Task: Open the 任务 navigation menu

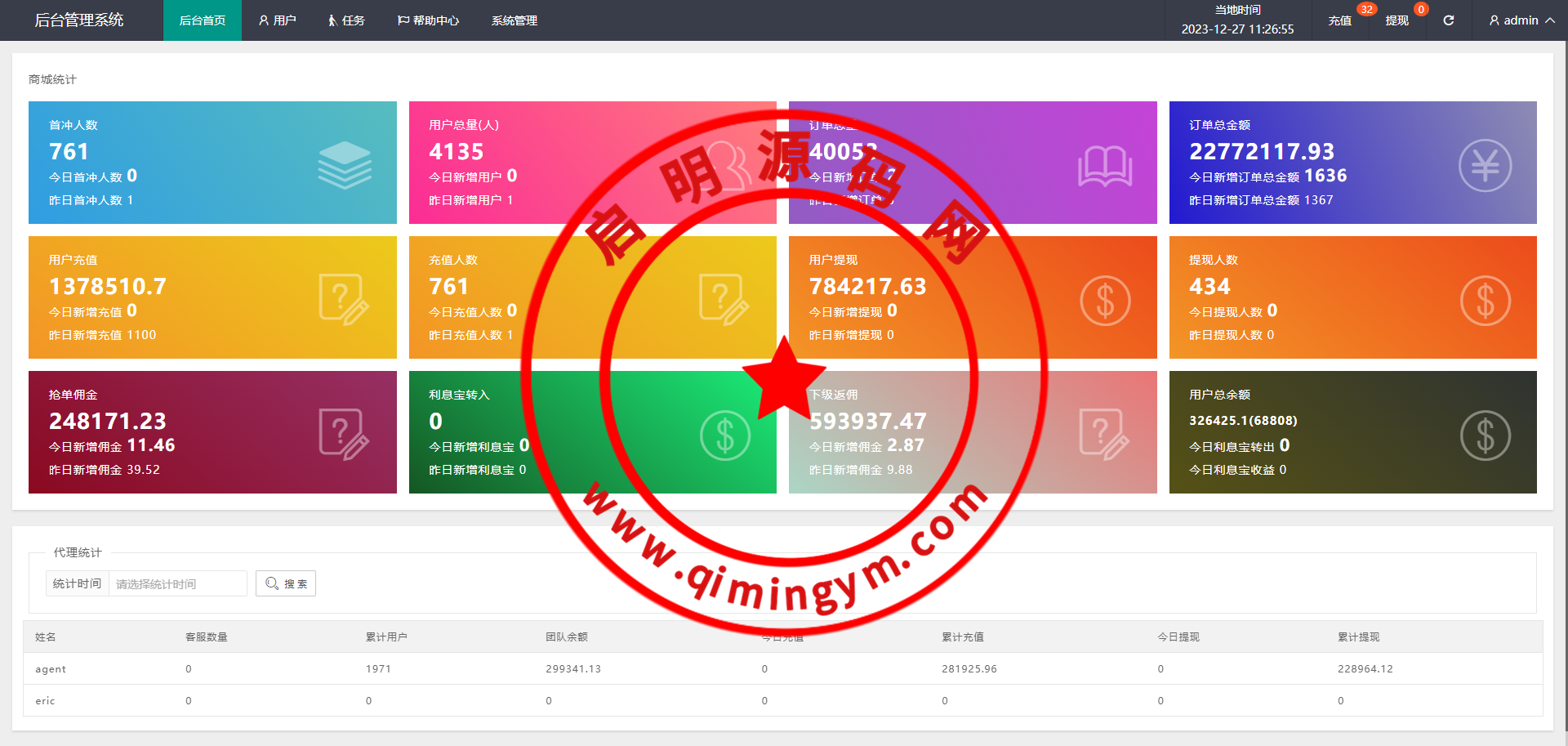Action: pos(346,20)
